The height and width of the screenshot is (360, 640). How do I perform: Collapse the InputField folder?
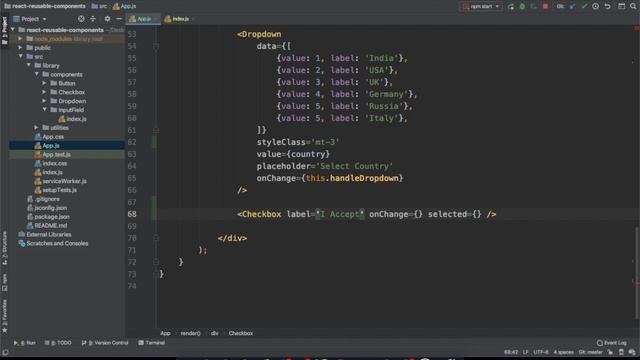coord(44,110)
